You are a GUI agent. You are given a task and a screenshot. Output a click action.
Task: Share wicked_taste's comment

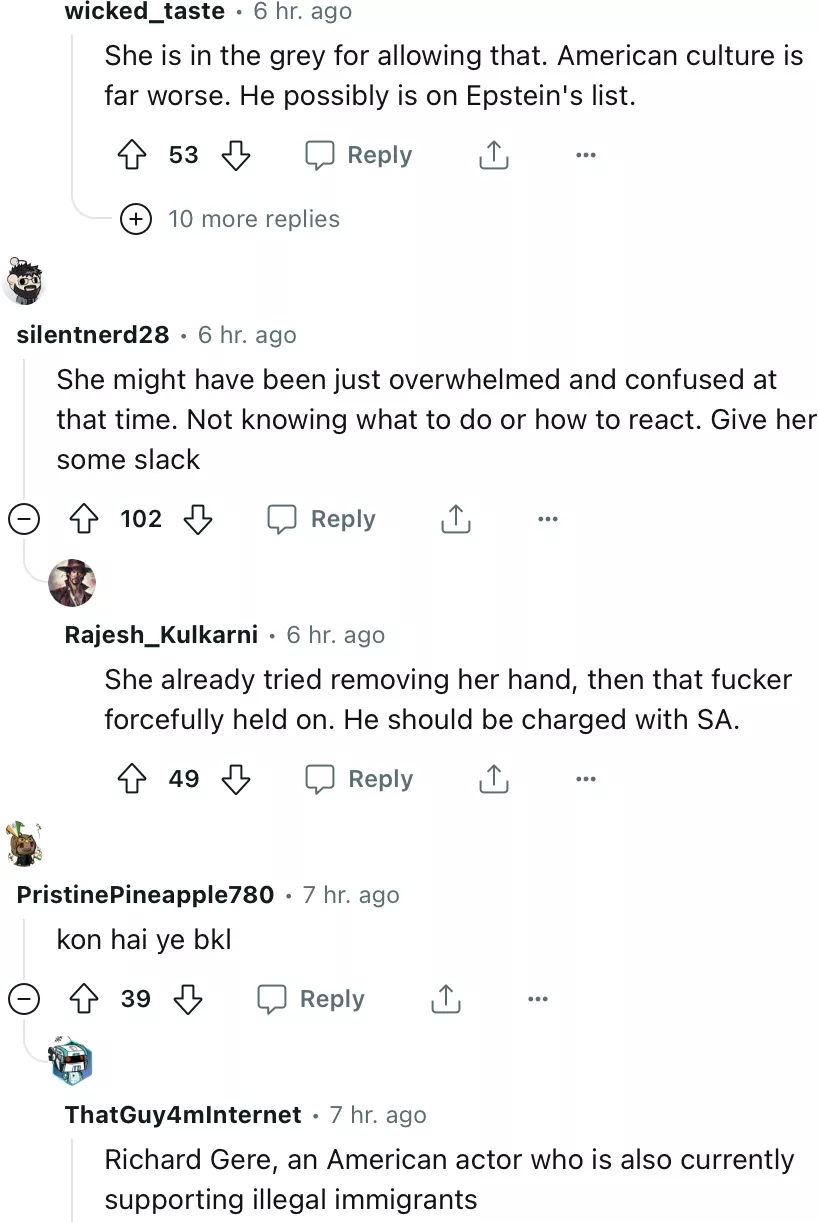coord(493,156)
